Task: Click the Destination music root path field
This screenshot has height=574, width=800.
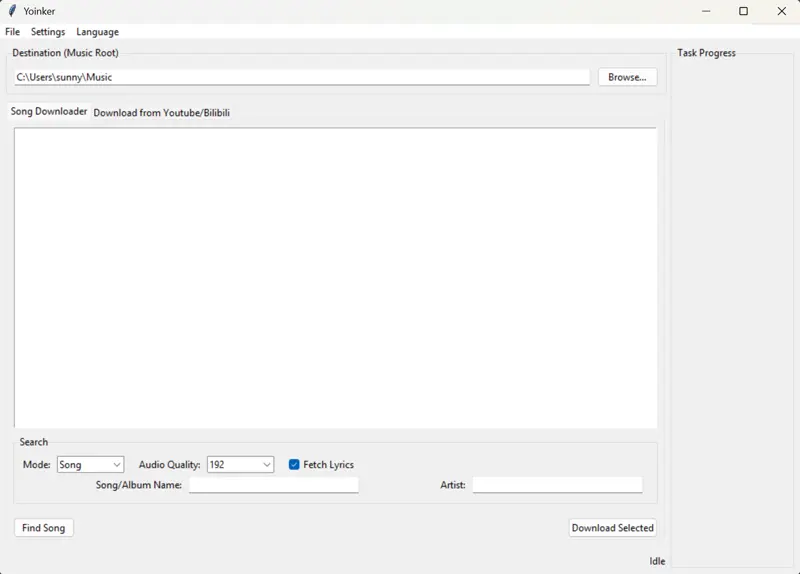Action: 300,77
